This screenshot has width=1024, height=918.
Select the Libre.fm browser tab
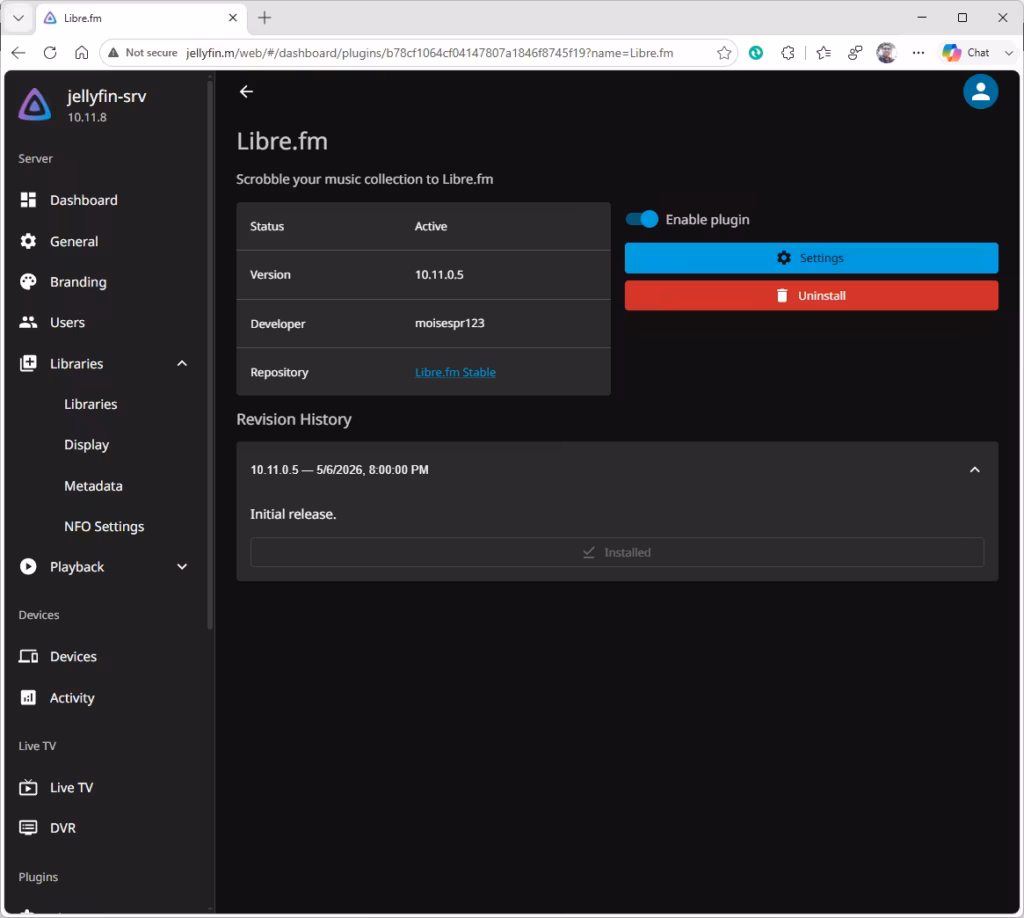tap(140, 18)
